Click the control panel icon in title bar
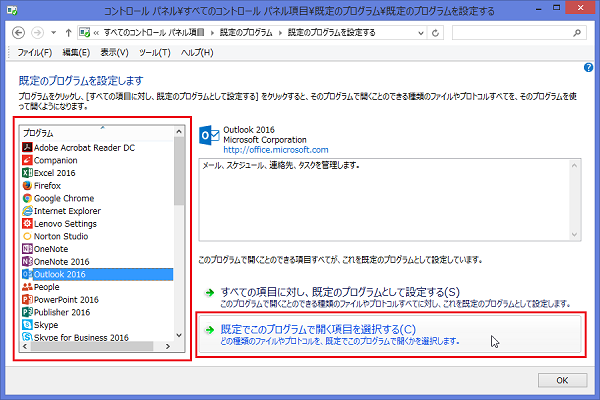This screenshot has height=400, width=600. click(12, 10)
